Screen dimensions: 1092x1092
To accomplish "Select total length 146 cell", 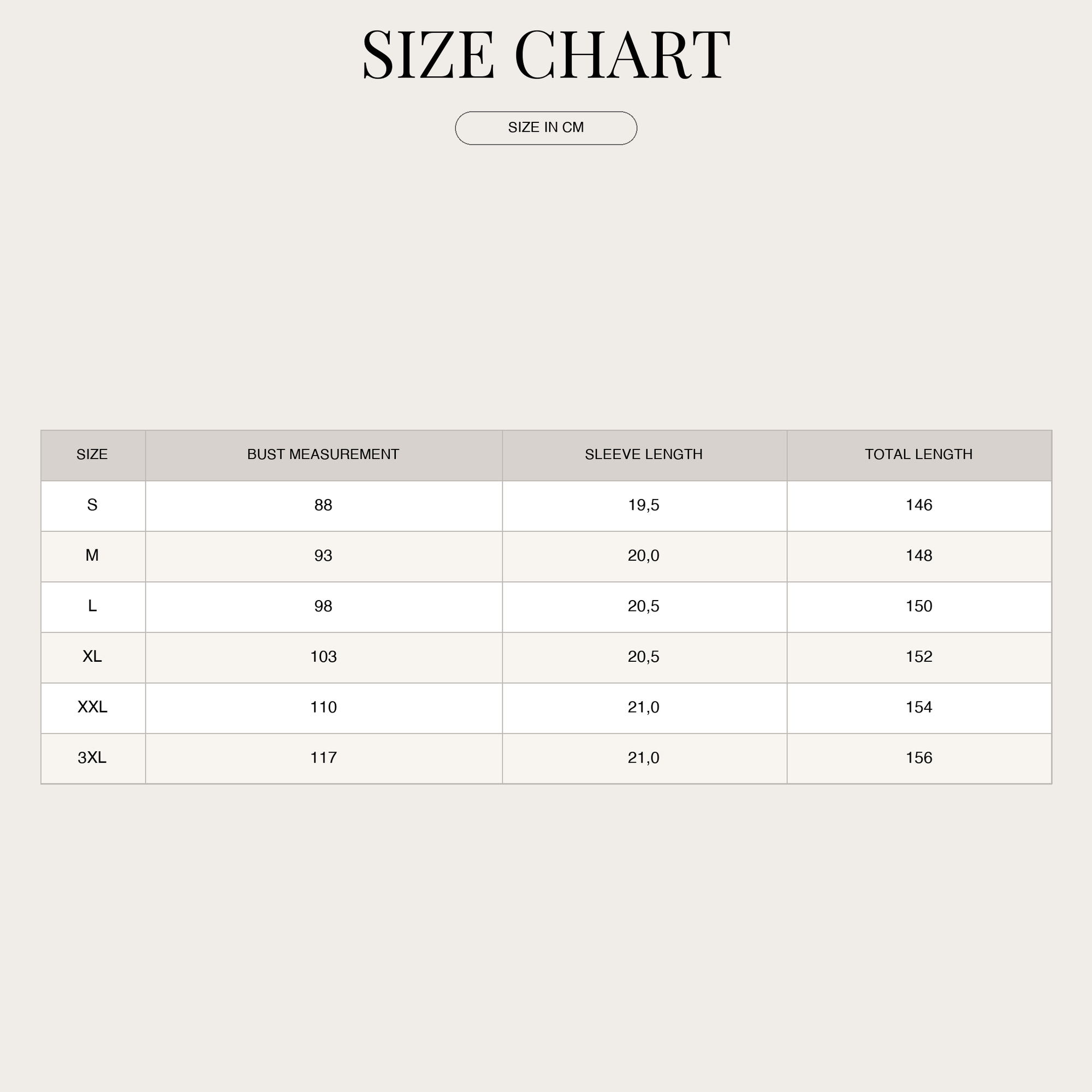I will click(919, 506).
